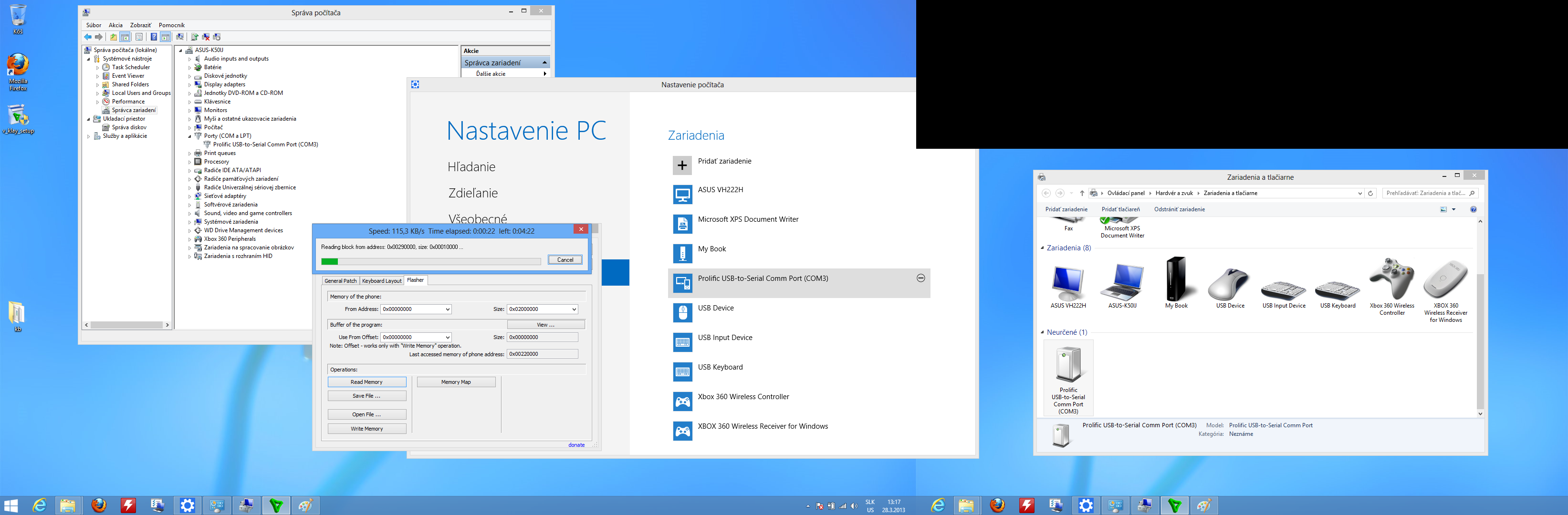This screenshot has width=1568, height=515.
Task: Expand Event Viewer tree node
Action: click(x=97, y=76)
